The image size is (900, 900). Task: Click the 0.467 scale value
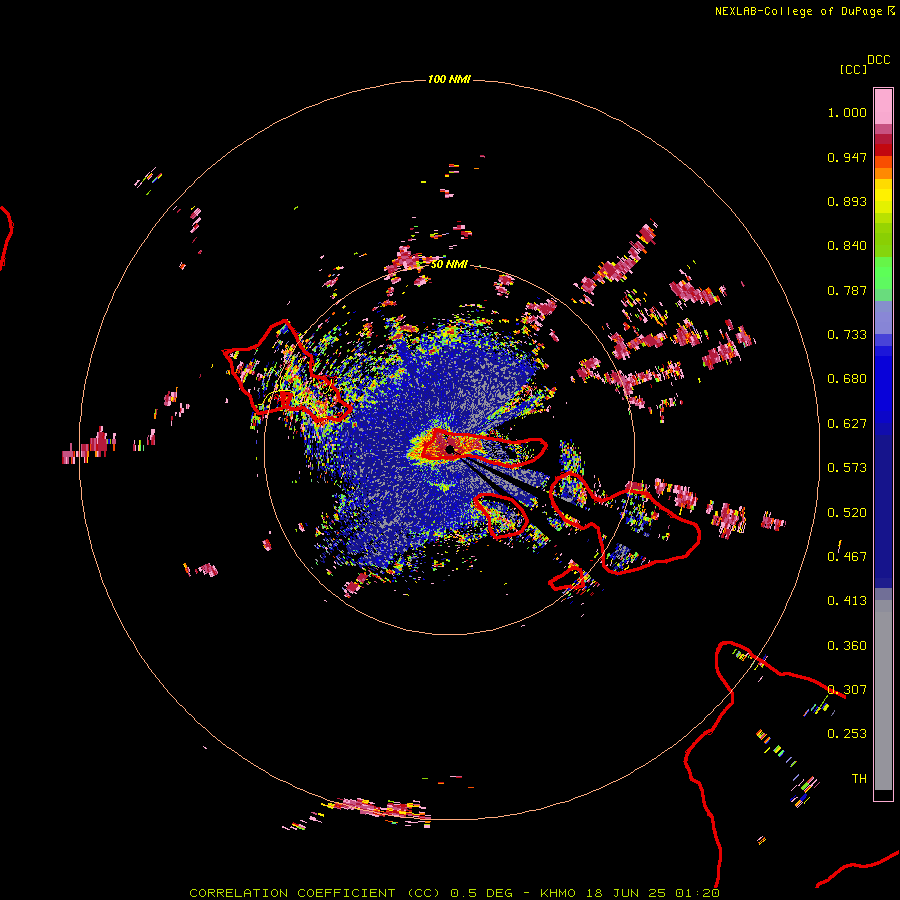click(x=847, y=557)
